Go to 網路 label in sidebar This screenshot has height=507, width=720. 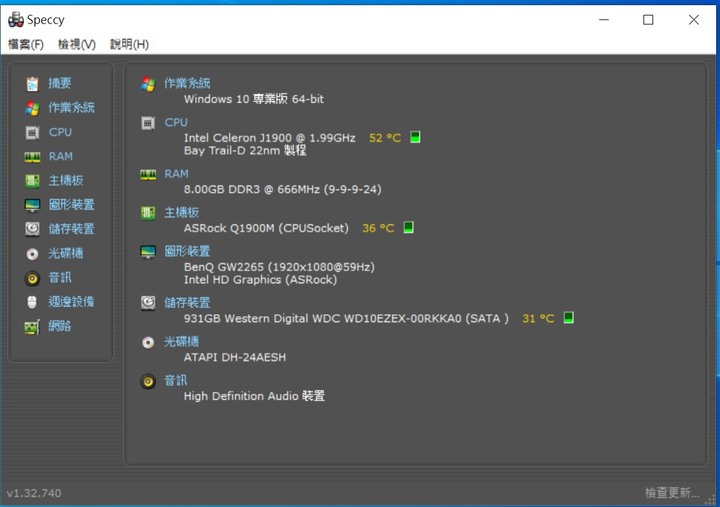pos(60,326)
